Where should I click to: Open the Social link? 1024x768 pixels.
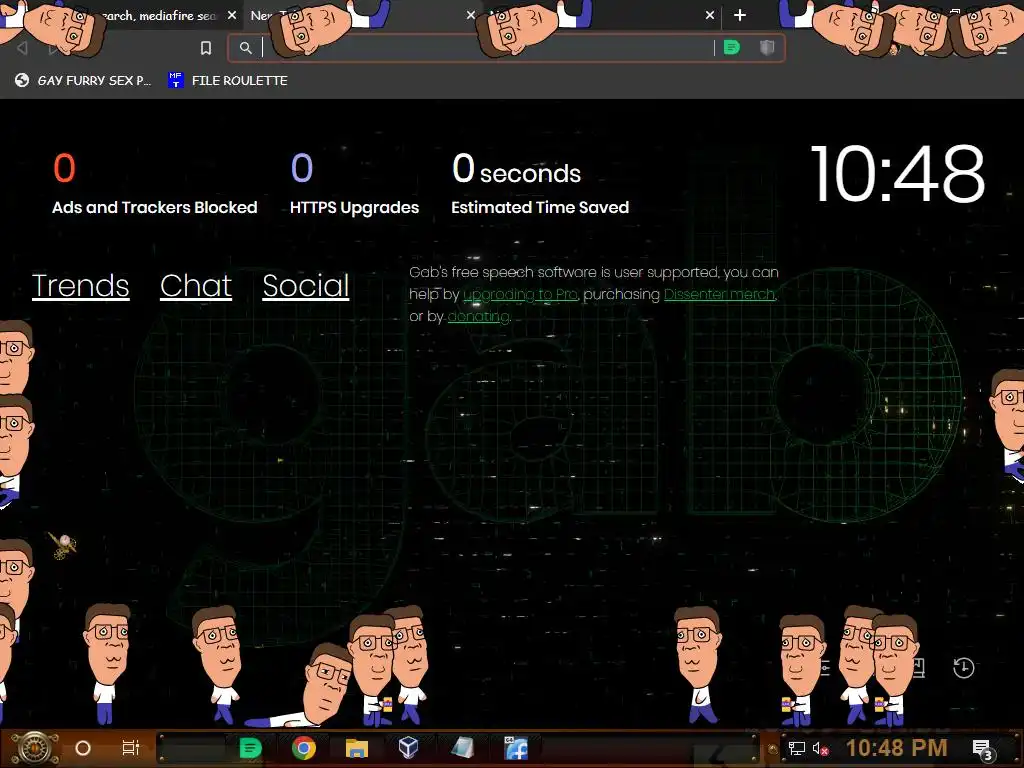tap(306, 285)
